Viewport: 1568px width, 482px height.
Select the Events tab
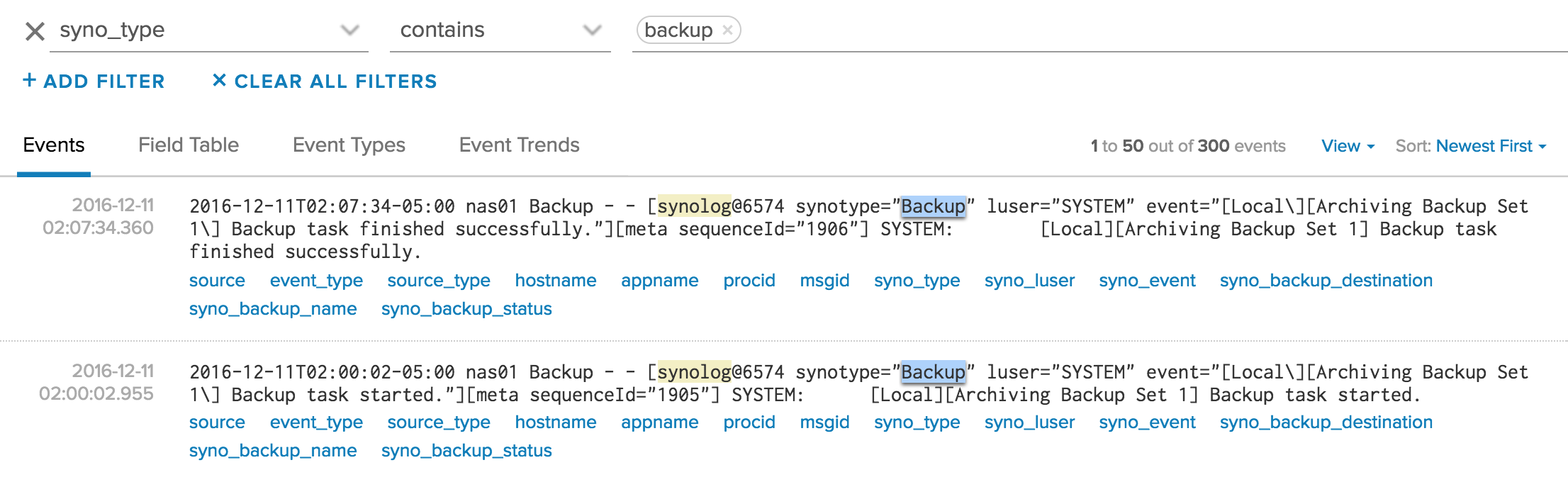point(54,145)
